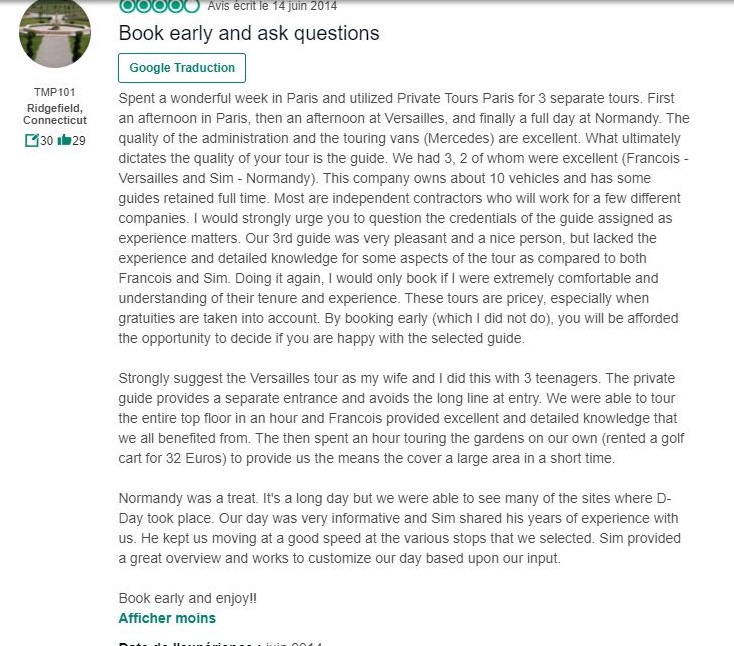The image size is (734, 646).
Task: Click the paragraph about the Versailles tour
Action: point(401,418)
